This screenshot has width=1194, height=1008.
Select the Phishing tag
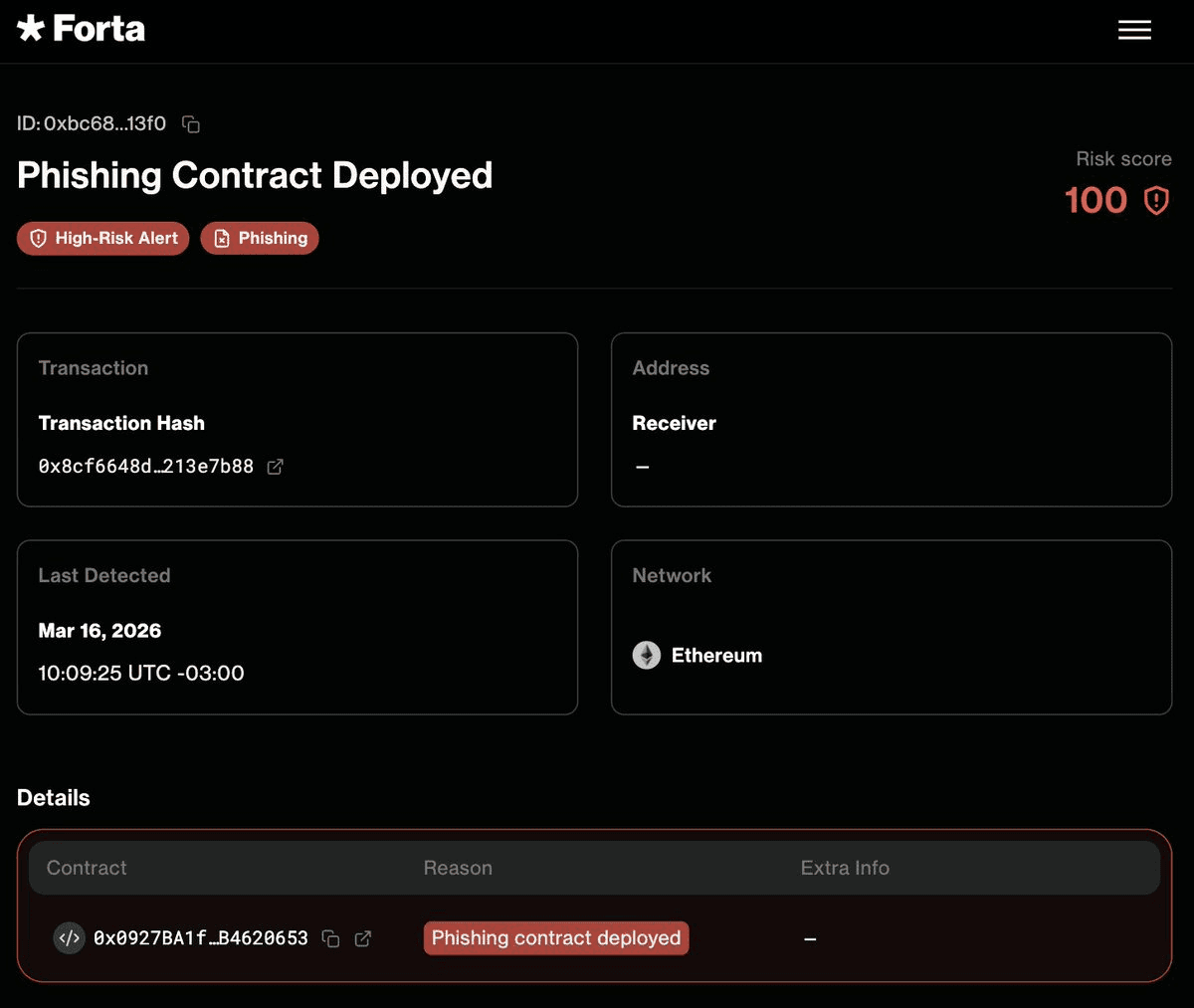[x=260, y=239]
